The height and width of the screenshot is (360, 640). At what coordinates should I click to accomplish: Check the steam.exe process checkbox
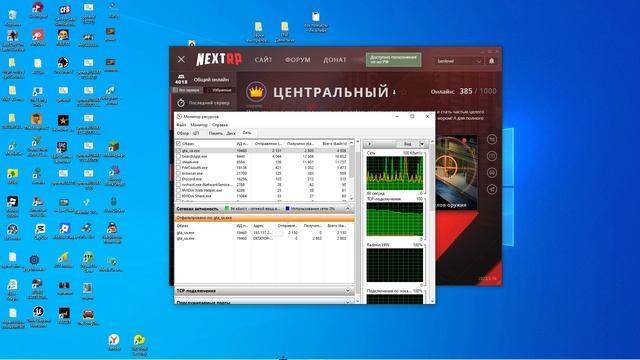point(178,162)
